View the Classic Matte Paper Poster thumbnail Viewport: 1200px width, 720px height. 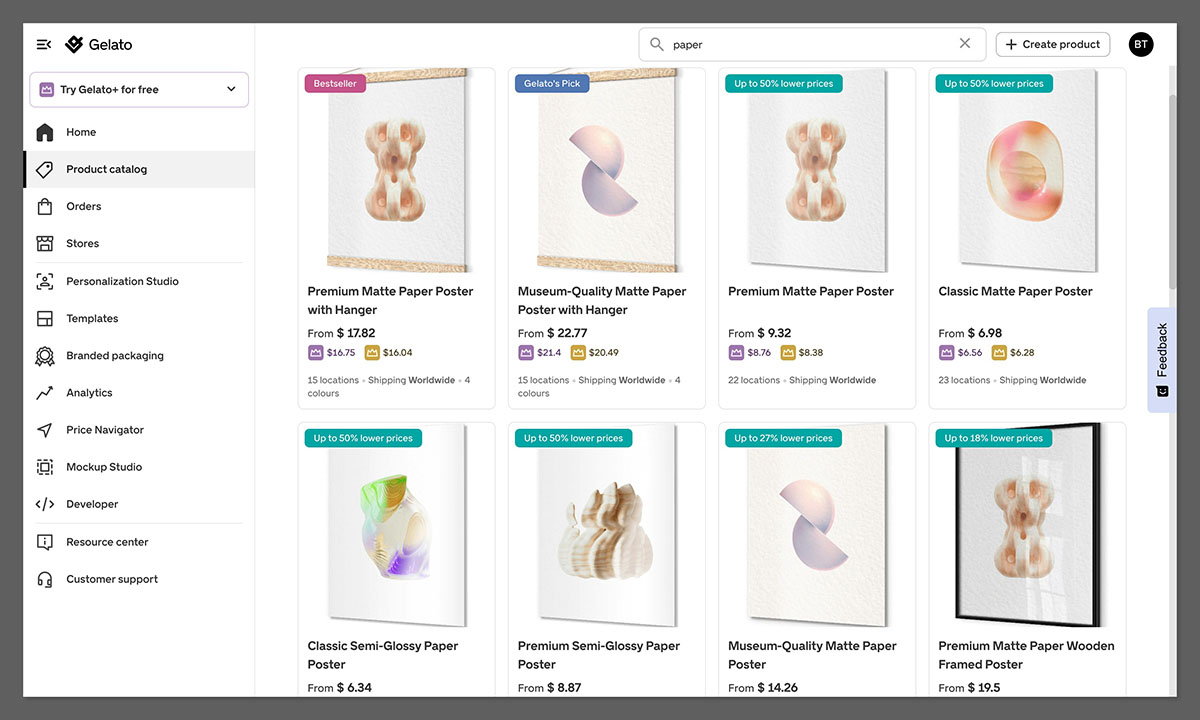1026,170
